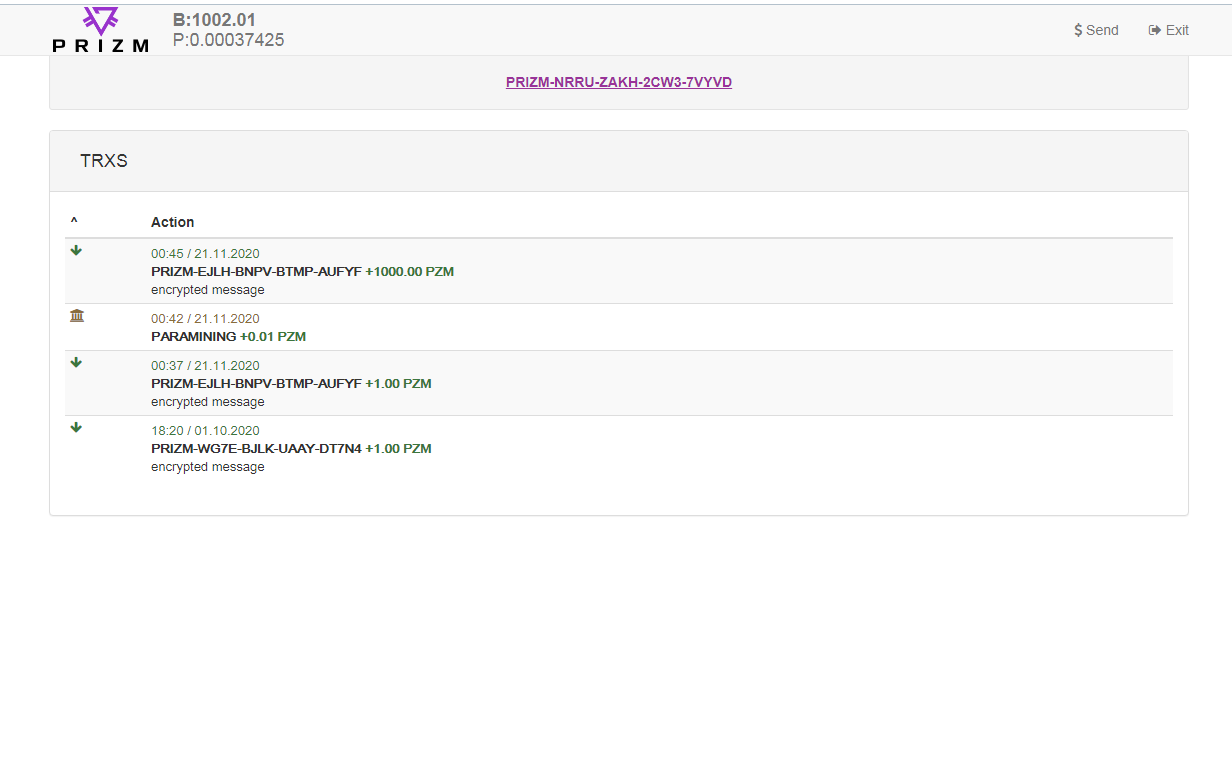Image resolution: width=1232 pixels, height=758 pixels.
Task: Select sender address in +1000.00 PZM row
Action: coord(256,272)
